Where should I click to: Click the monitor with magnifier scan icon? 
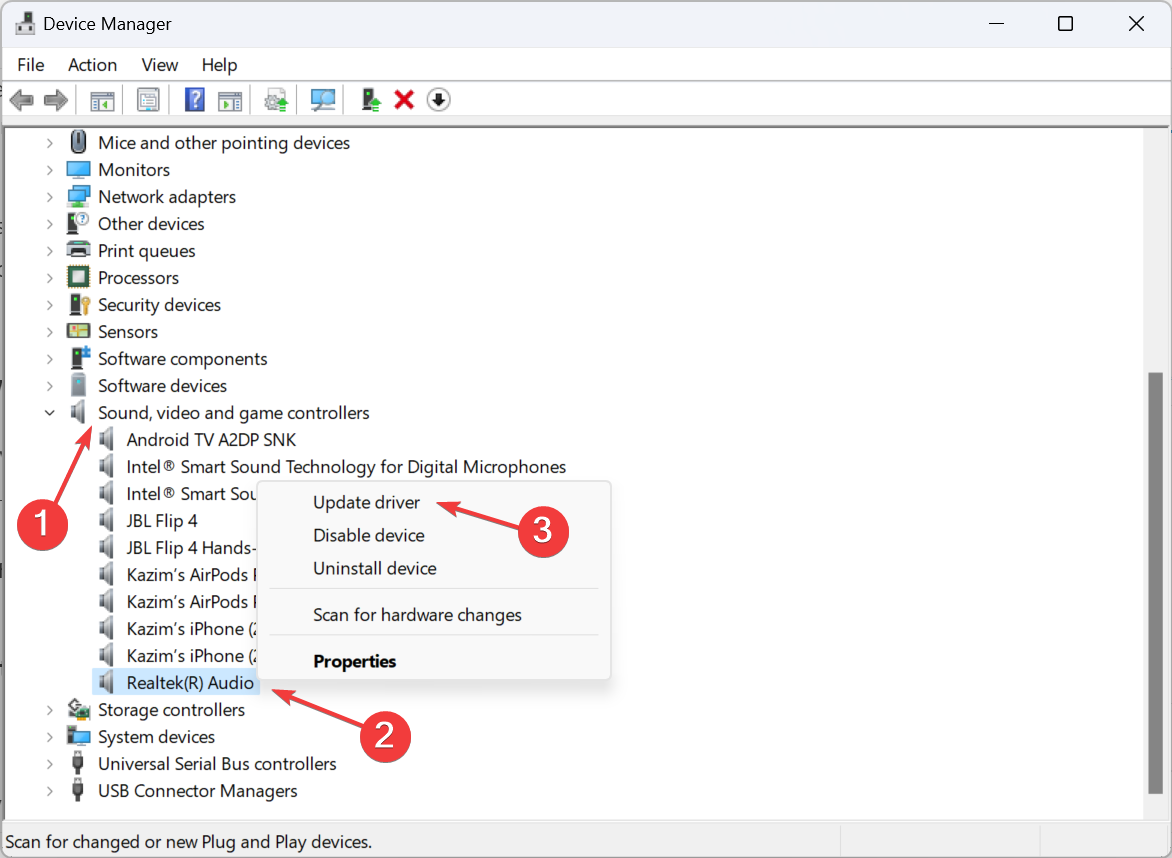pos(323,99)
